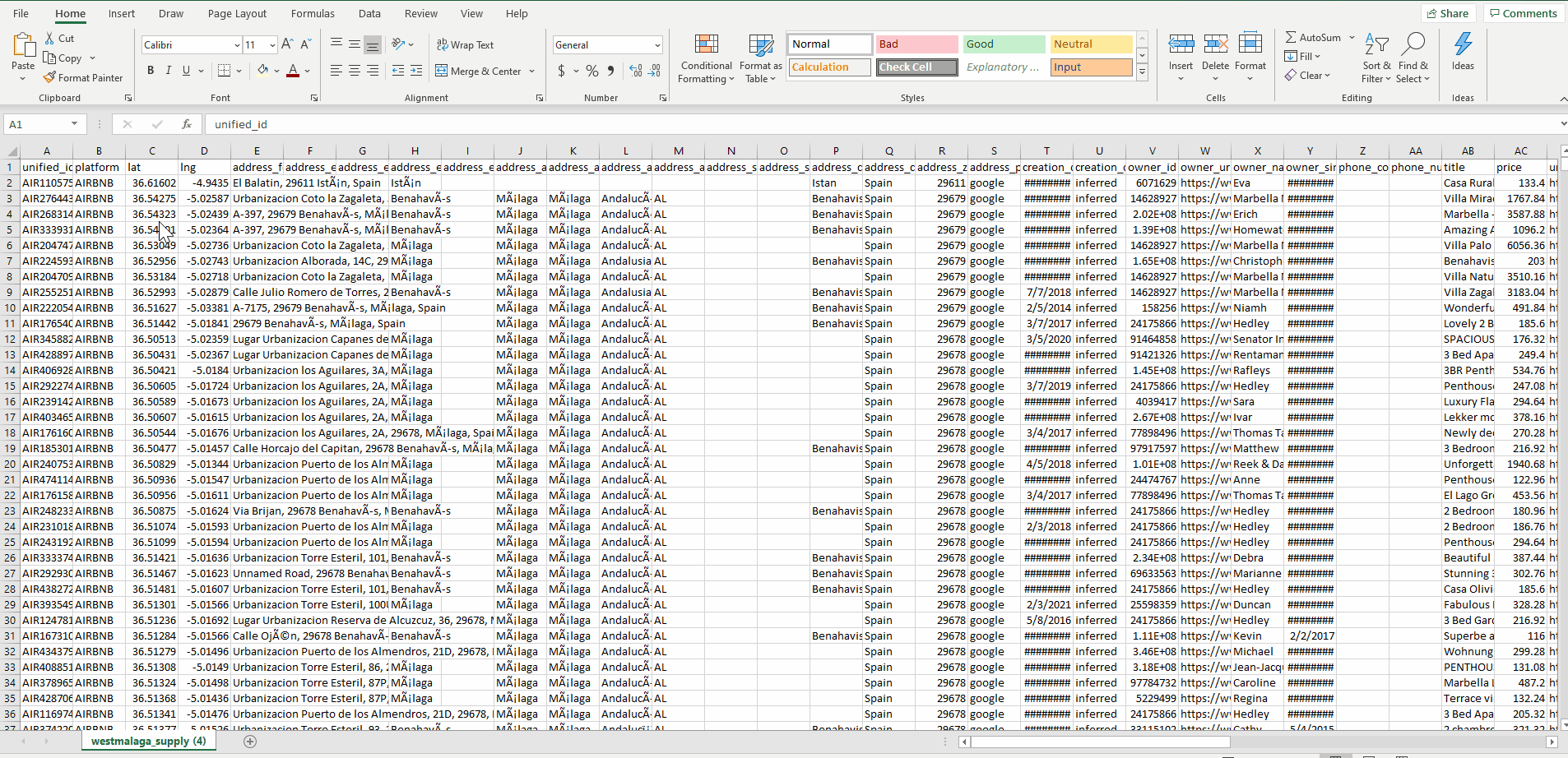Image resolution: width=1568 pixels, height=758 pixels.
Task: Apply the Check Cell style
Action: tap(916, 67)
